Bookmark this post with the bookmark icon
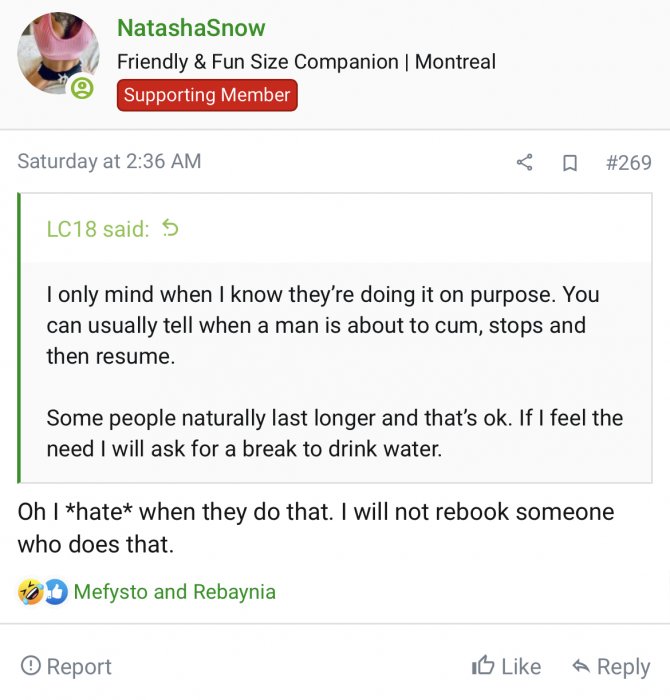670x700 pixels. [570, 162]
